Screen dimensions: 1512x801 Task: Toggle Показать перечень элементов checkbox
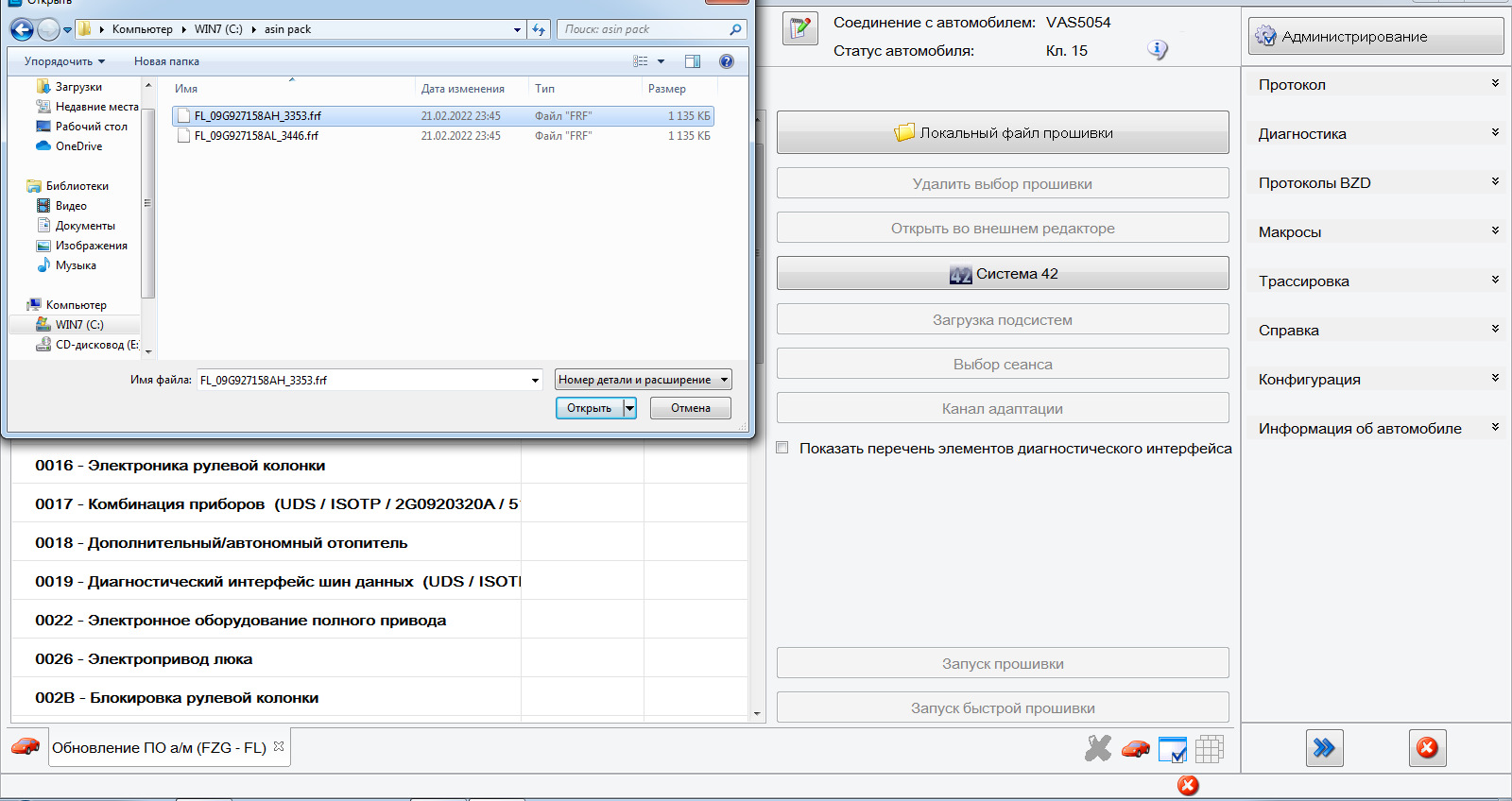pos(782,448)
